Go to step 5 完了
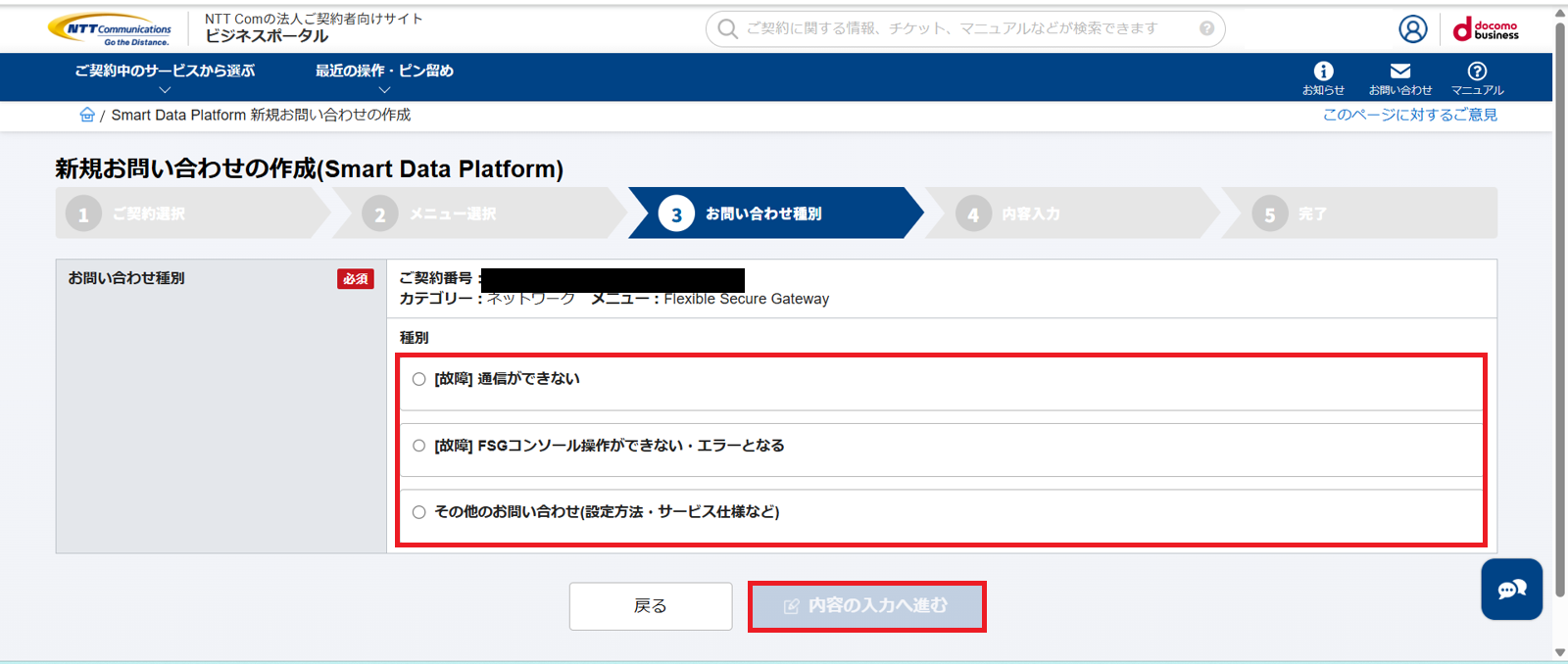This screenshot has width=1568, height=664. 1360,213
